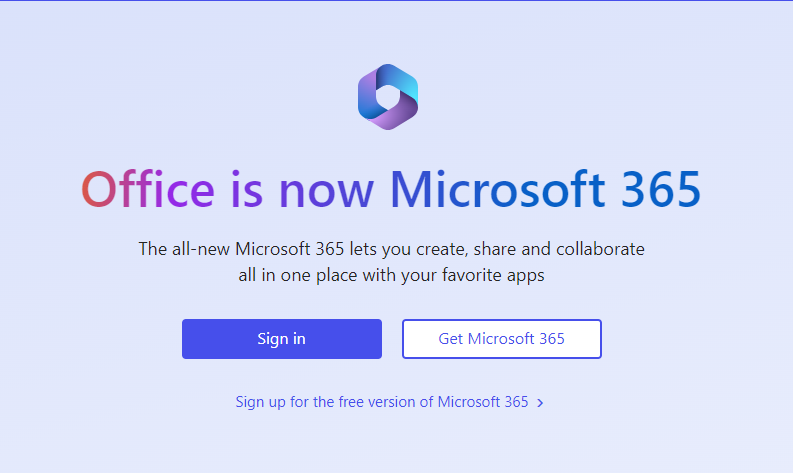The image size is (793, 473).
Task: Click the word 'collaborate' in the description
Action: (x=601, y=249)
